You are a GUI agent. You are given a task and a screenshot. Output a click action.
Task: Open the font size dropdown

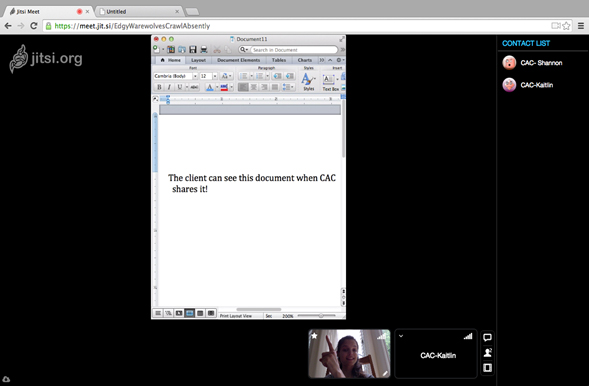(x=215, y=76)
